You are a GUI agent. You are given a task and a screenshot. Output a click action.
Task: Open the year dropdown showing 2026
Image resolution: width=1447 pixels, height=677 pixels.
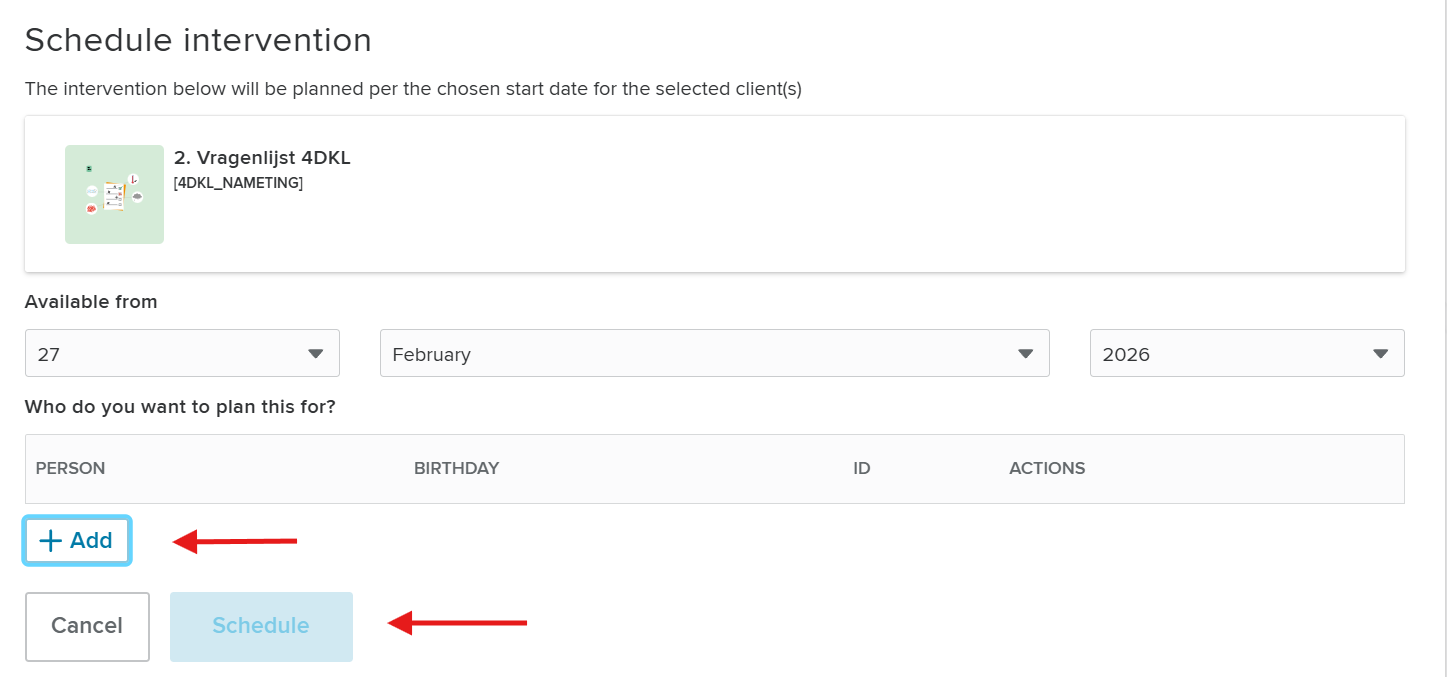[1246, 353]
